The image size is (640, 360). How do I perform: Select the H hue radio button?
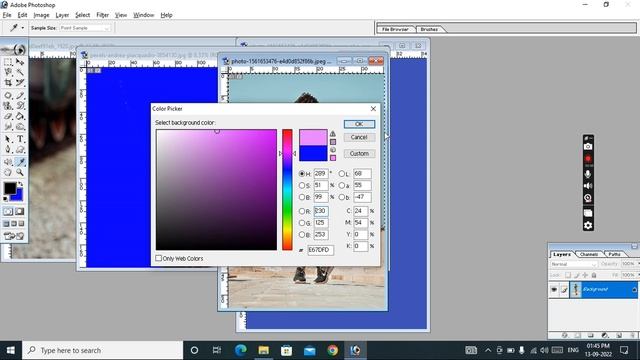pyautogui.click(x=302, y=174)
